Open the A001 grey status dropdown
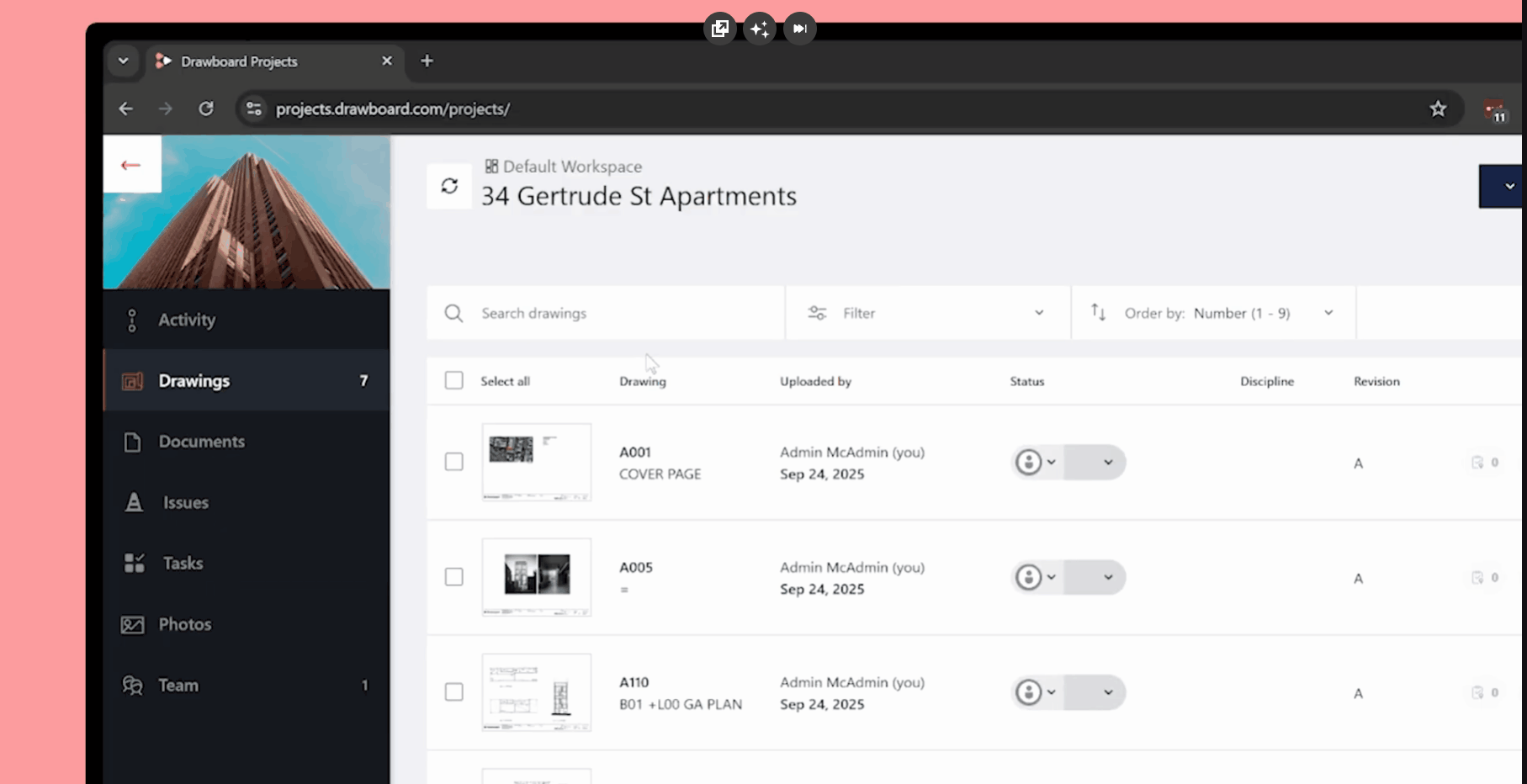The image size is (1527, 784). pyautogui.click(x=1095, y=462)
